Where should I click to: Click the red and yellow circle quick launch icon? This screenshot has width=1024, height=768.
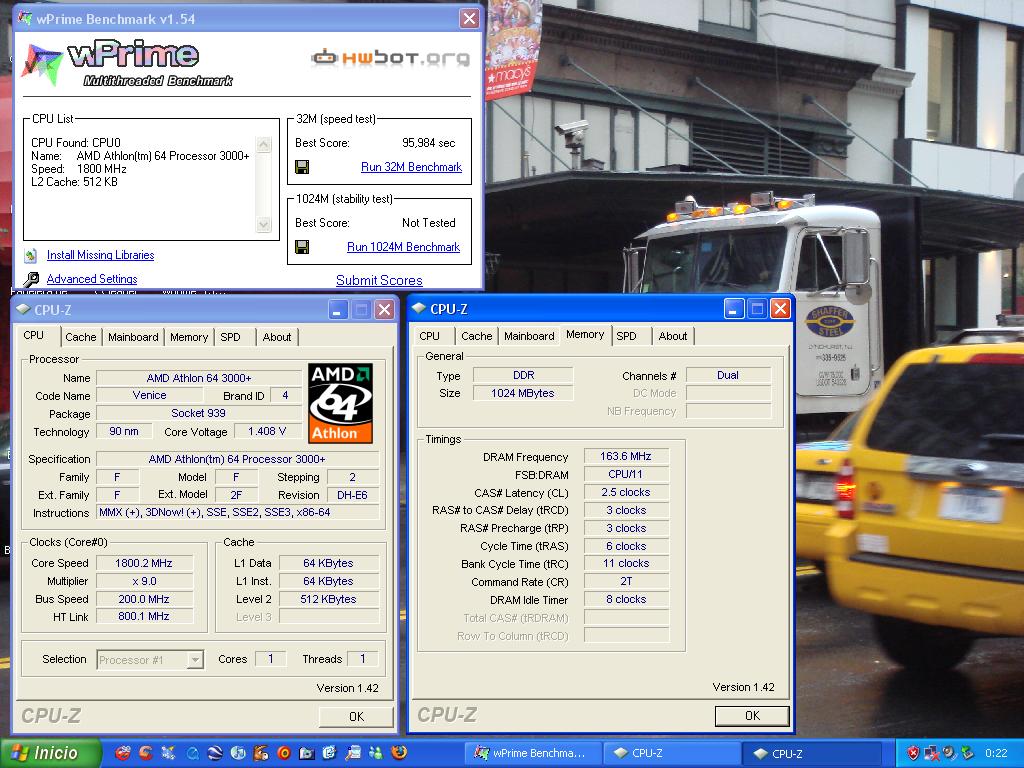coord(284,753)
